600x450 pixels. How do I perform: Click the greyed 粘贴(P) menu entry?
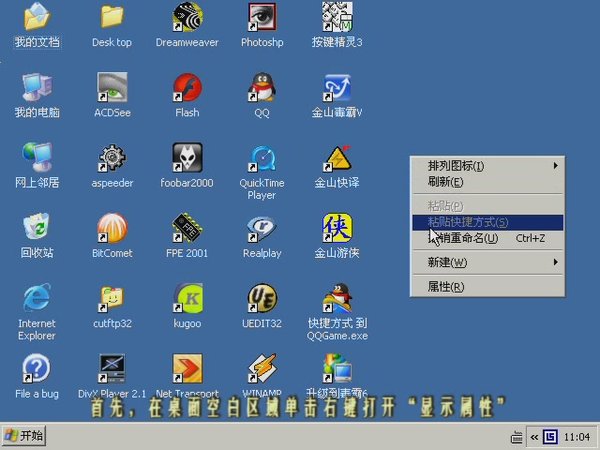pos(488,206)
